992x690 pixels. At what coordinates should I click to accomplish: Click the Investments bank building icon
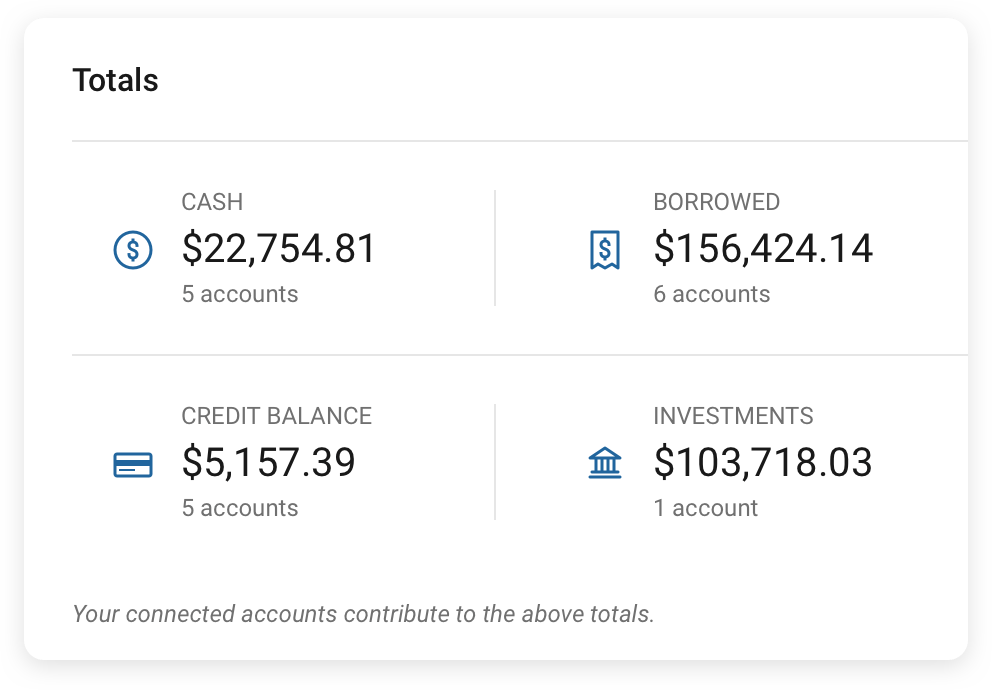(x=605, y=463)
